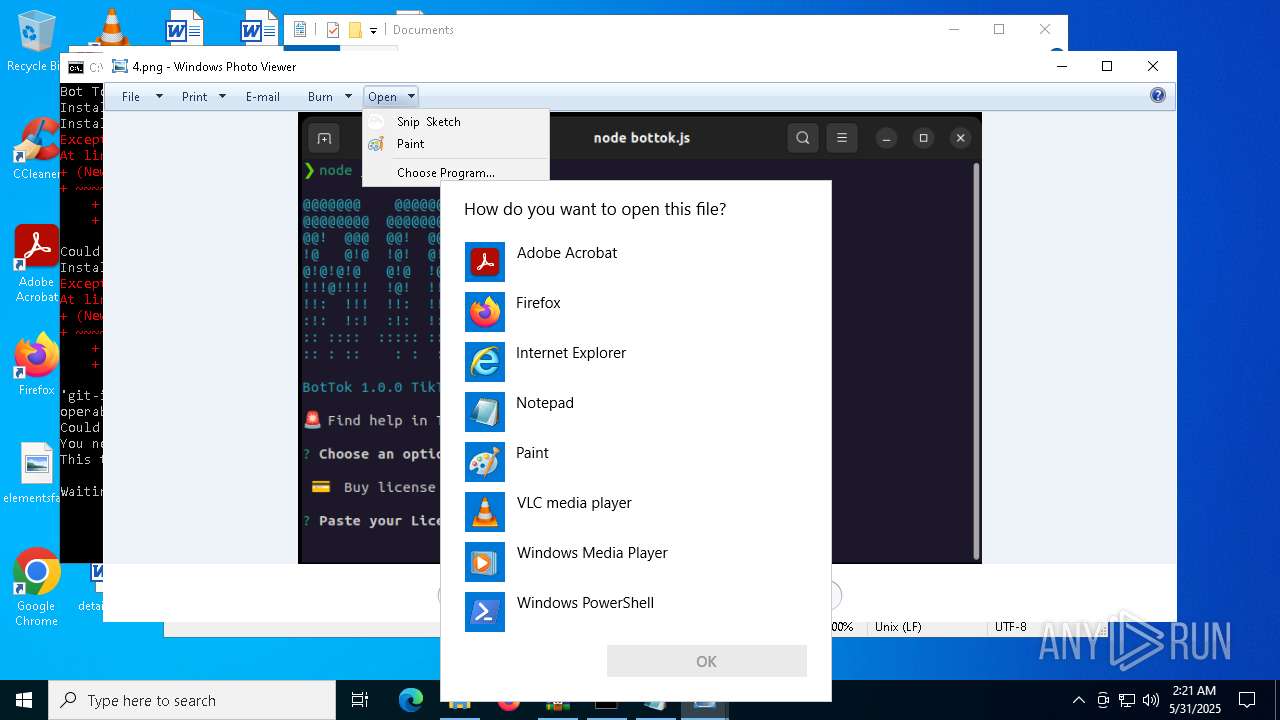The width and height of the screenshot is (1280, 720).
Task: Open the notification center
Action: (1247, 700)
